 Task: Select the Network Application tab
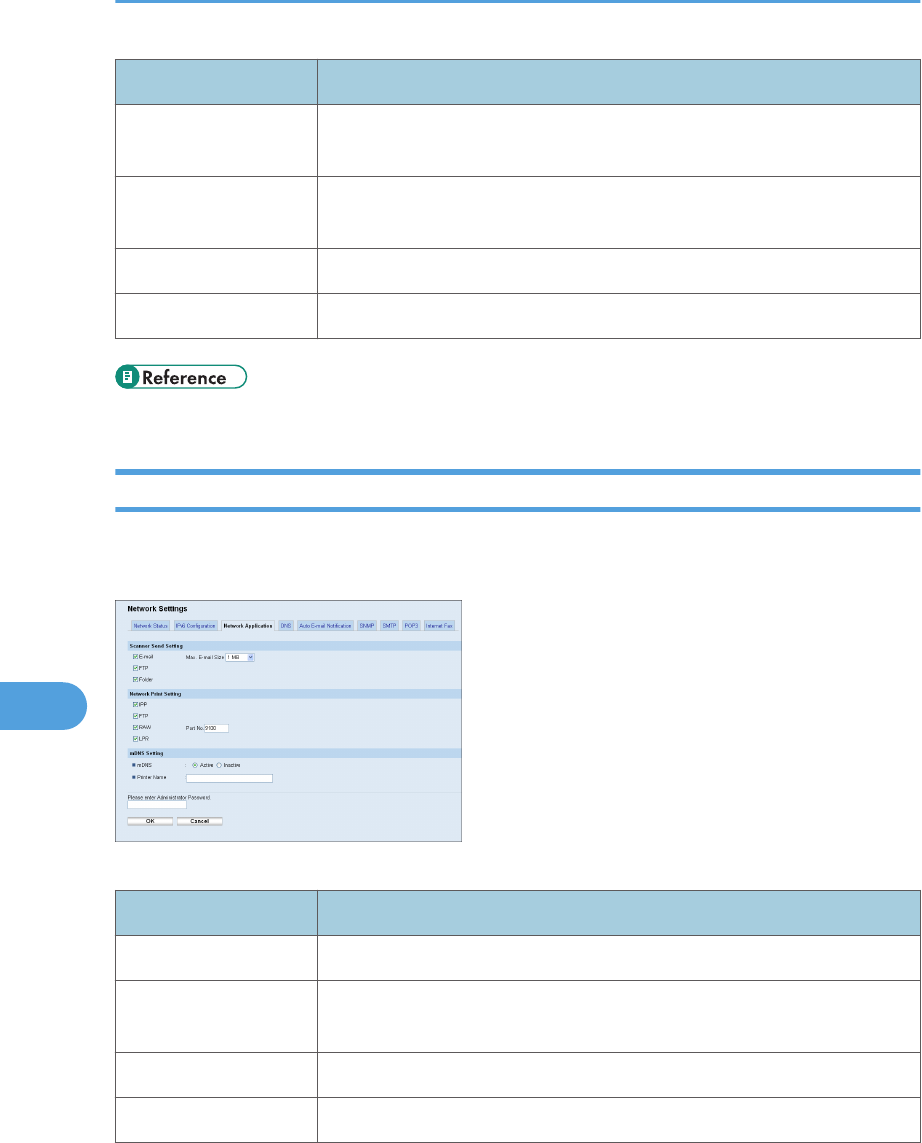pyautogui.click(x=248, y=625)
